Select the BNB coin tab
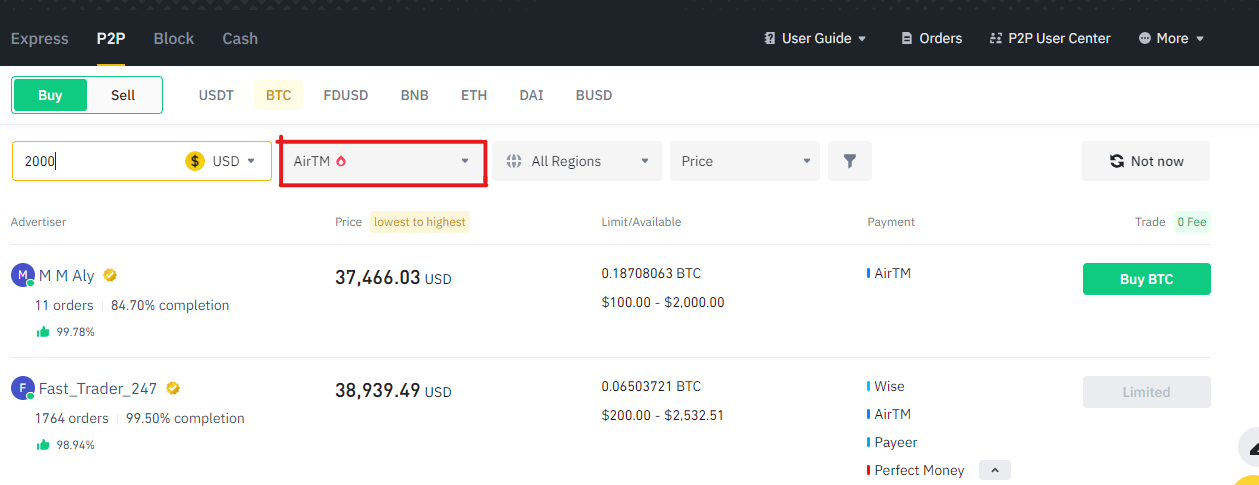 pos(415,95)
